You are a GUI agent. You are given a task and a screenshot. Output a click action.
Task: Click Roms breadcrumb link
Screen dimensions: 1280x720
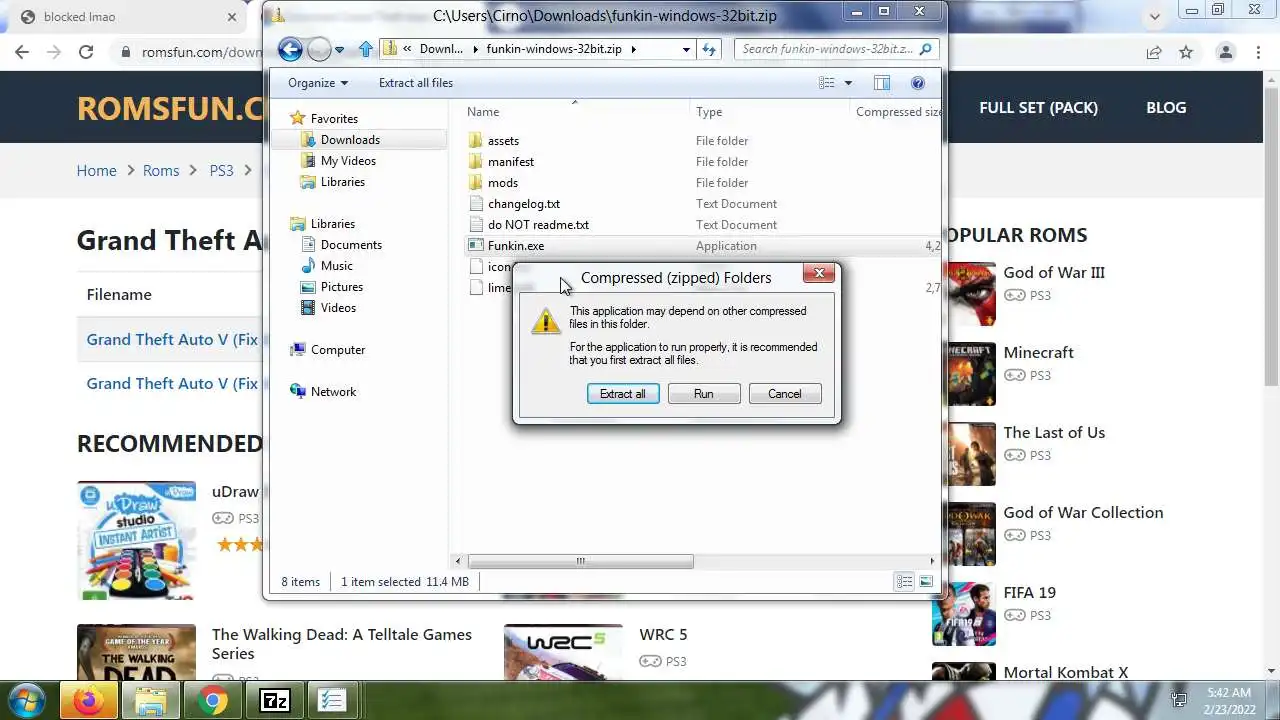pyautogui.click(x=161, y=171)
